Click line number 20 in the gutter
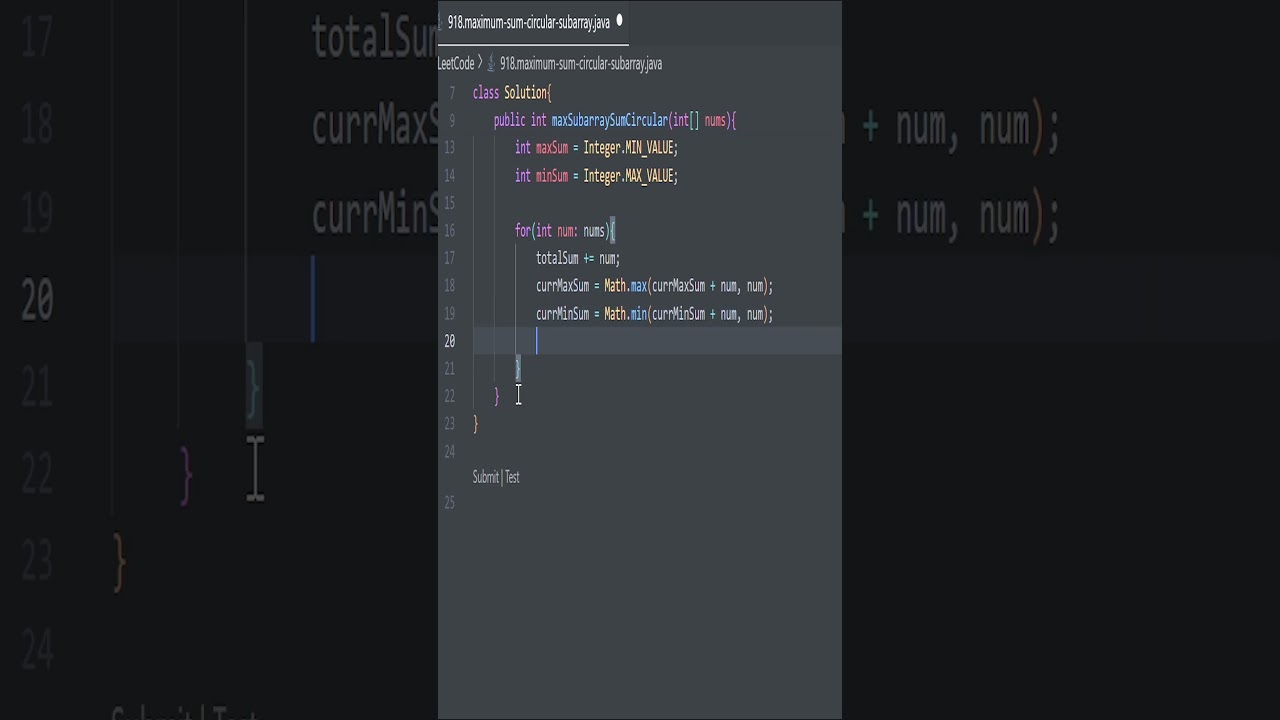 (449, 341)
